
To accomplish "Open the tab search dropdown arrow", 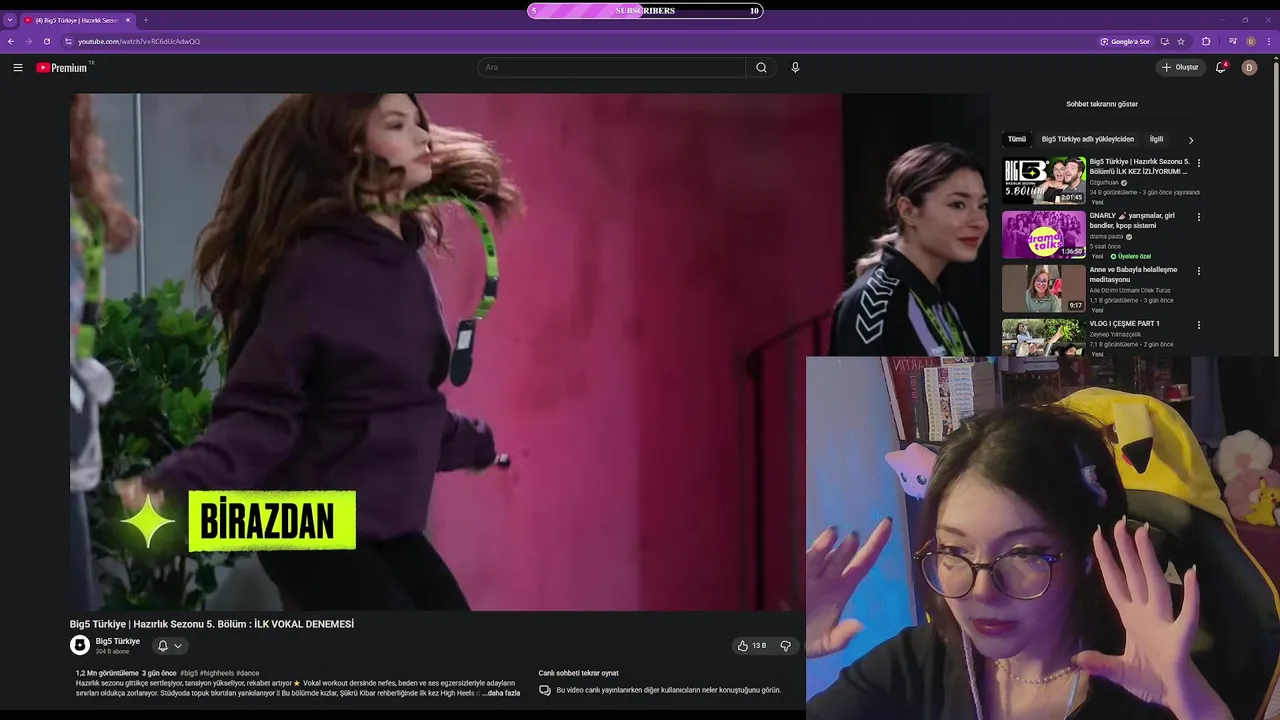I will coord(10,20).
